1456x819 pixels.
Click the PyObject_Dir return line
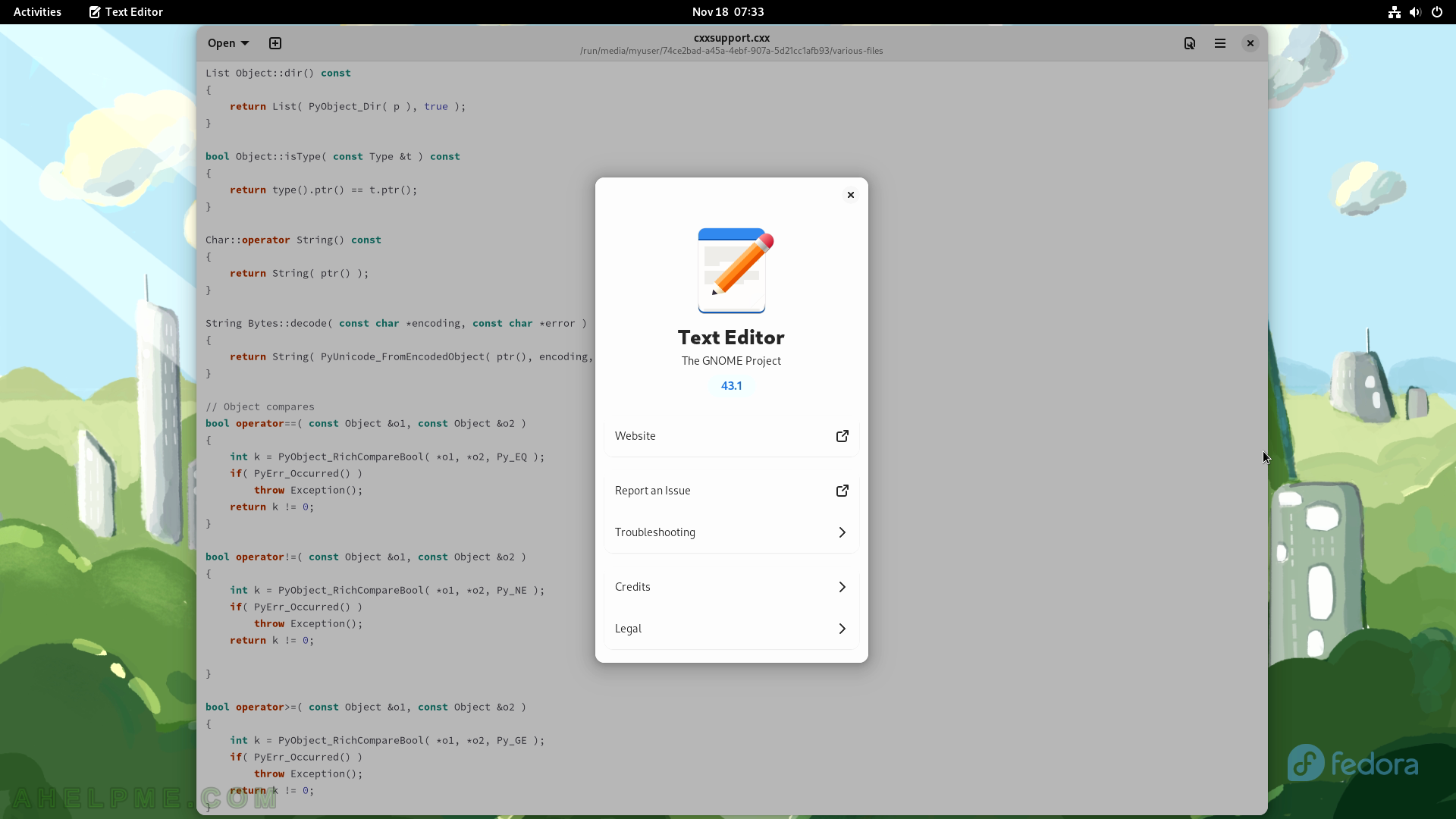point(348,106)
